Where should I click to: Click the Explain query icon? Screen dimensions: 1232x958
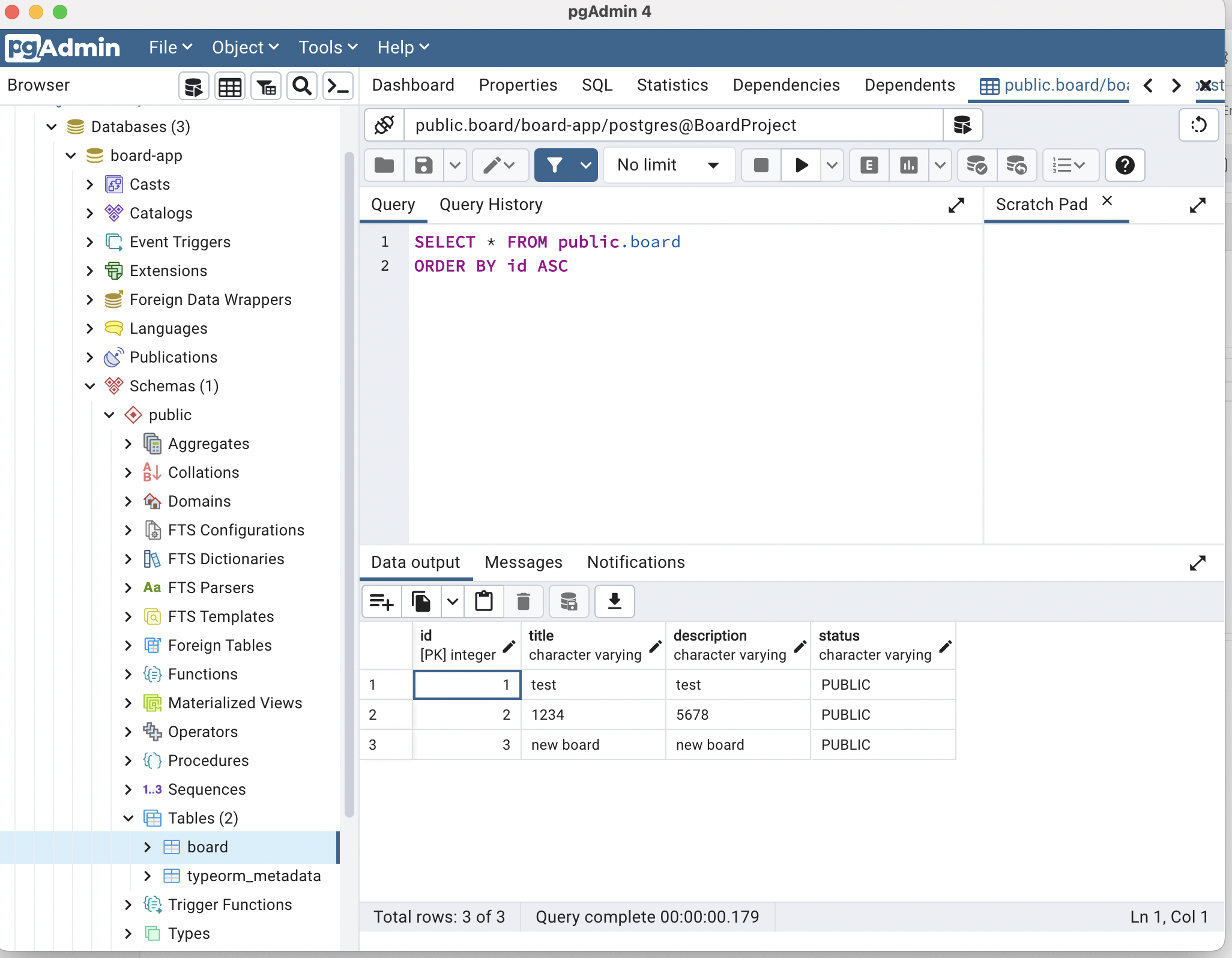[869, 165]
